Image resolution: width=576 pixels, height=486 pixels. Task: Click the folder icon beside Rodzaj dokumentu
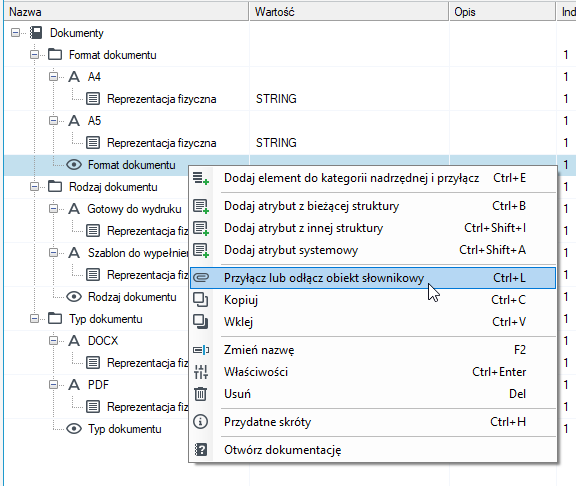tap(55, 187)
